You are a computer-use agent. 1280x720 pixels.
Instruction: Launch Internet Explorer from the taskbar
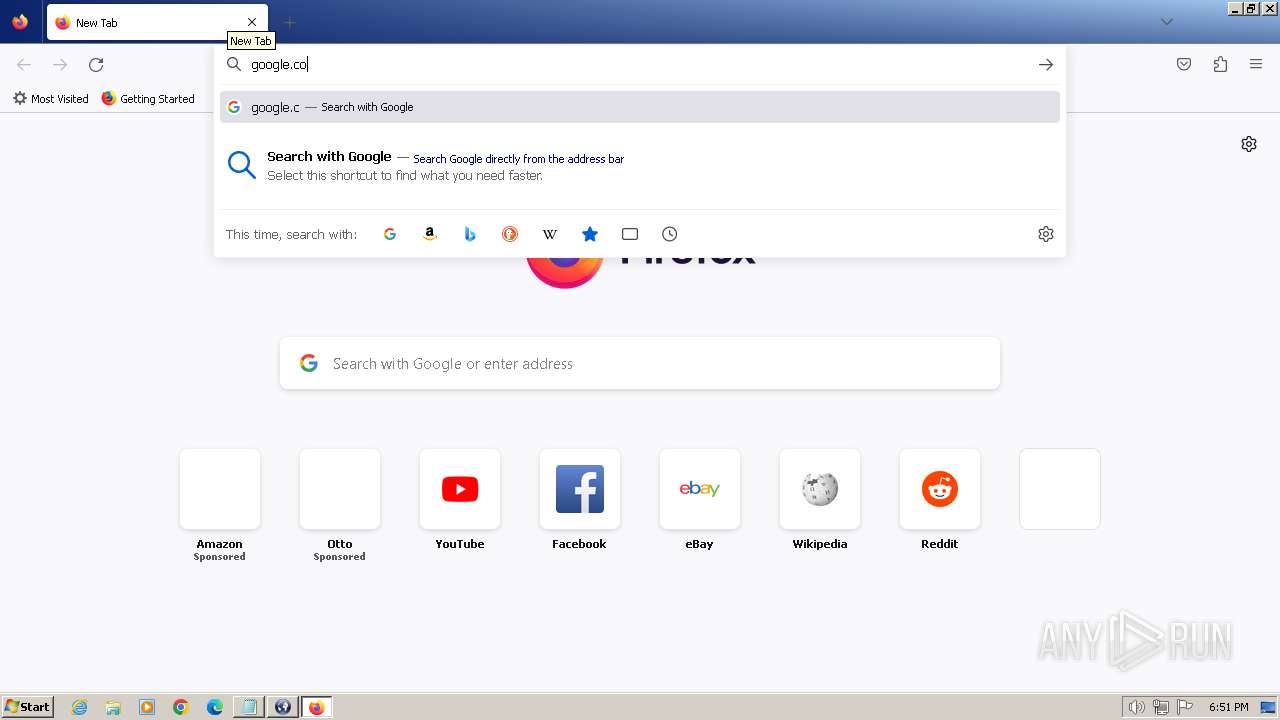click(80, 707)
